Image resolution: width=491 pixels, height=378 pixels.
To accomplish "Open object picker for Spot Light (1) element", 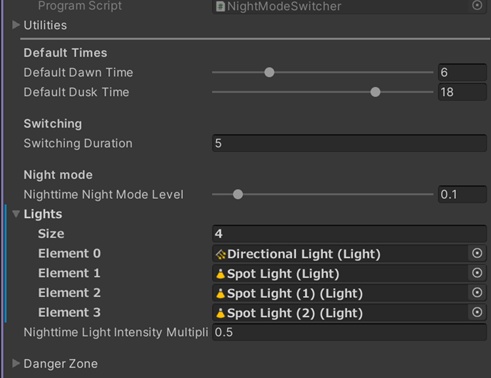I will (477, 293).
